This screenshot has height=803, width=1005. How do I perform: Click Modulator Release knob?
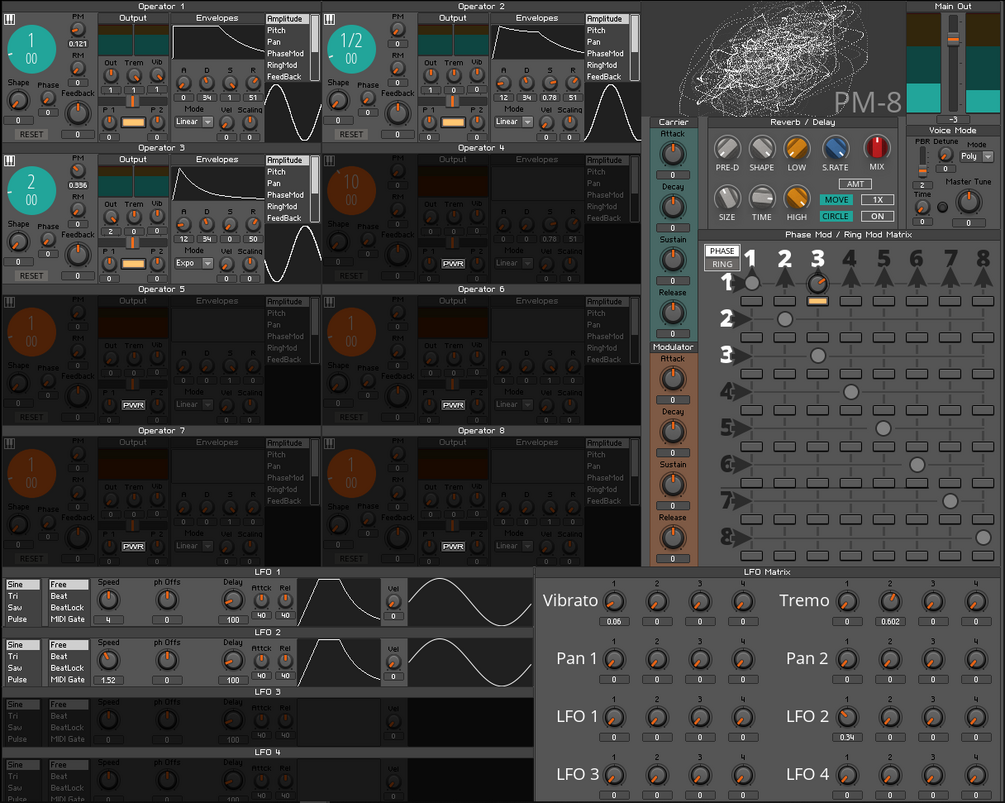point(672,537)
